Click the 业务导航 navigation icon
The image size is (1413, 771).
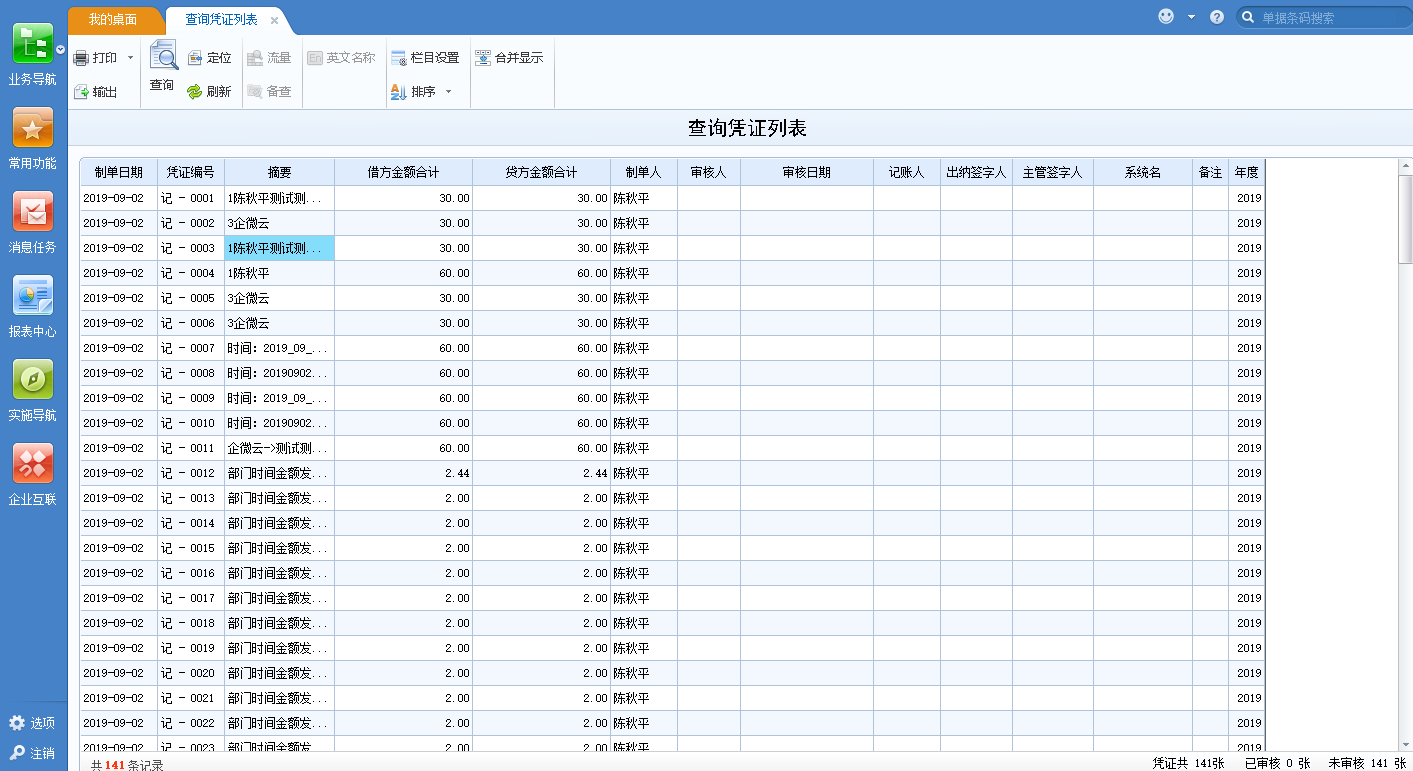coord(33,47)
